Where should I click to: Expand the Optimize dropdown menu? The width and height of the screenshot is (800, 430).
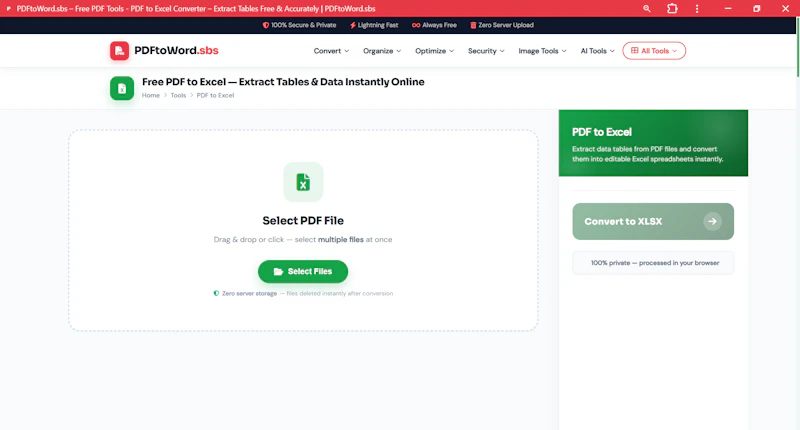pyautogui.click(x=435, y=51)
